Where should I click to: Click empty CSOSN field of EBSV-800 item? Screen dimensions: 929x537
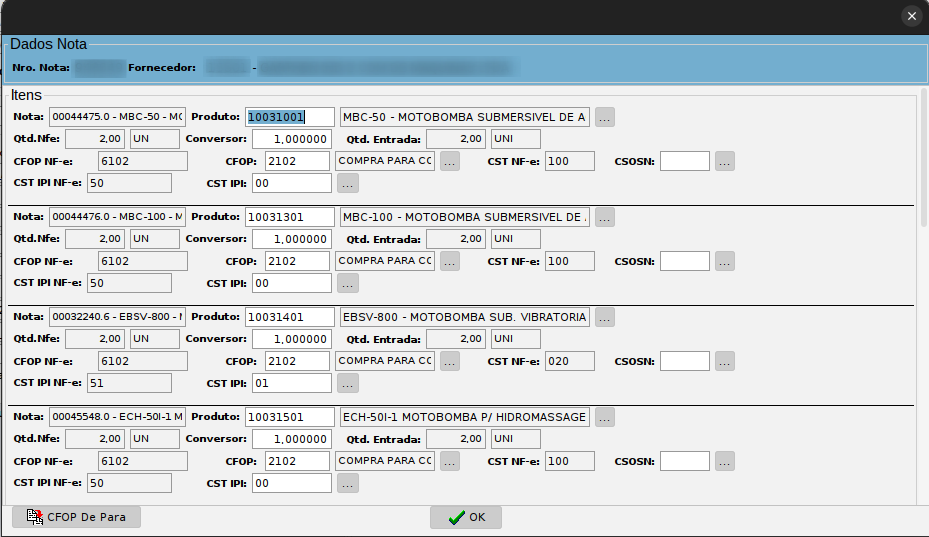point(684,361)
